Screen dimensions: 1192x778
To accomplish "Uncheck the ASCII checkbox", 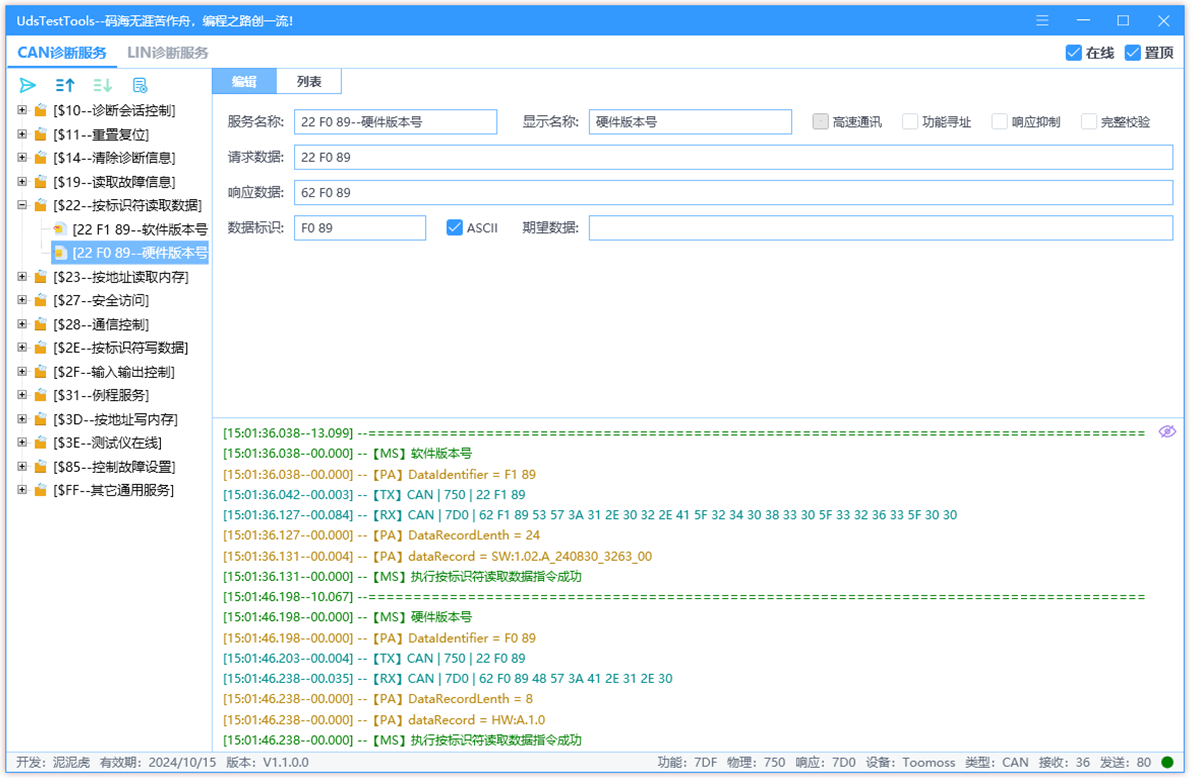I will [x=454, y=227].
